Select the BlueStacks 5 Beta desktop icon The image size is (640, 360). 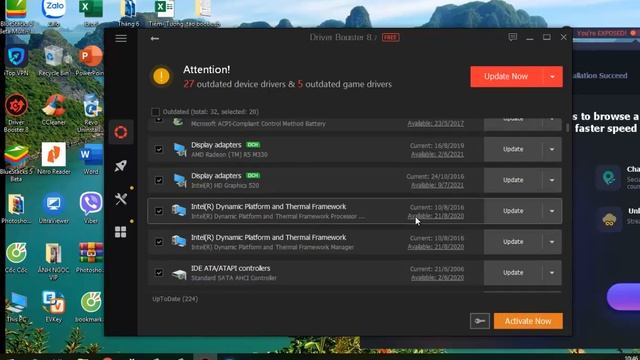[16, 163]
